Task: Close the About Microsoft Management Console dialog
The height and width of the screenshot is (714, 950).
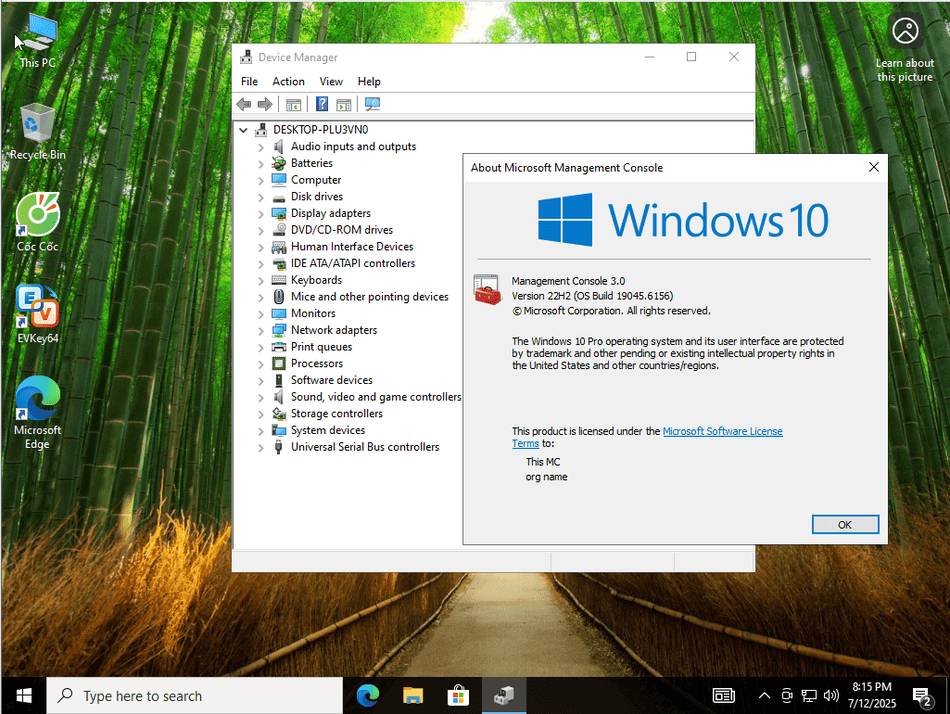Action: point(874,167)
